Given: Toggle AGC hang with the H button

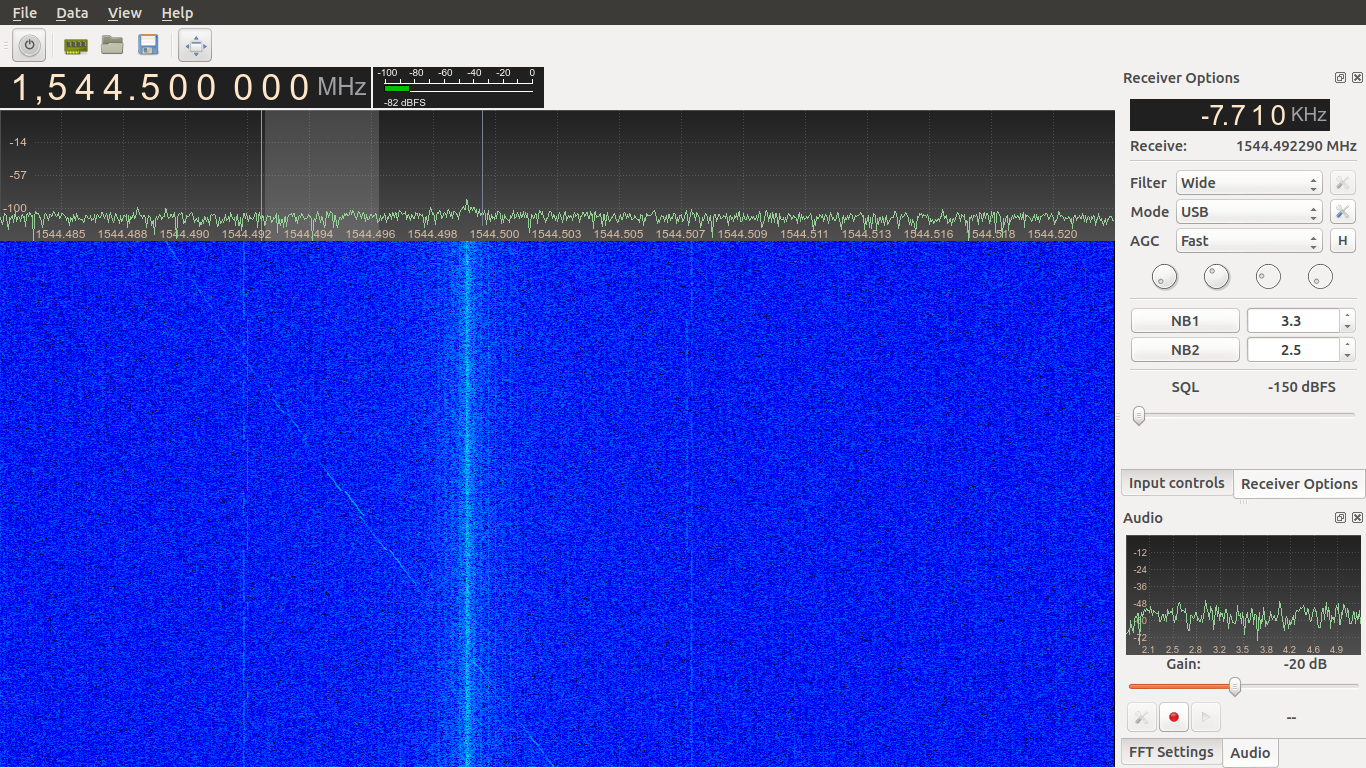Looking at the screenshot, I should tap(1342, 240).
